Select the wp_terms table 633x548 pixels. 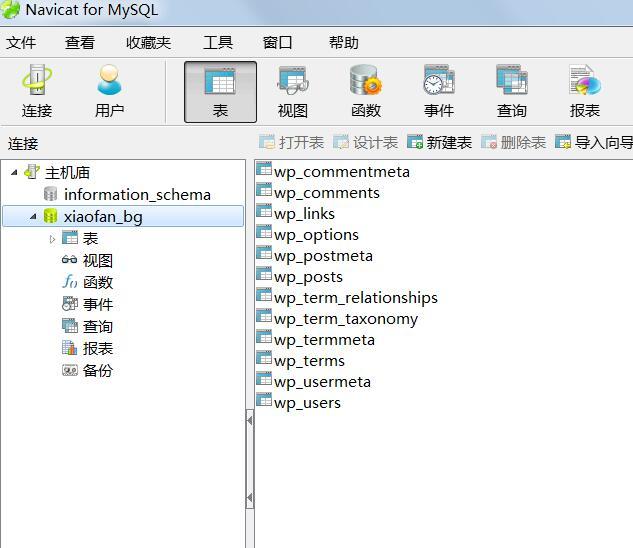[x=309, y=361]
